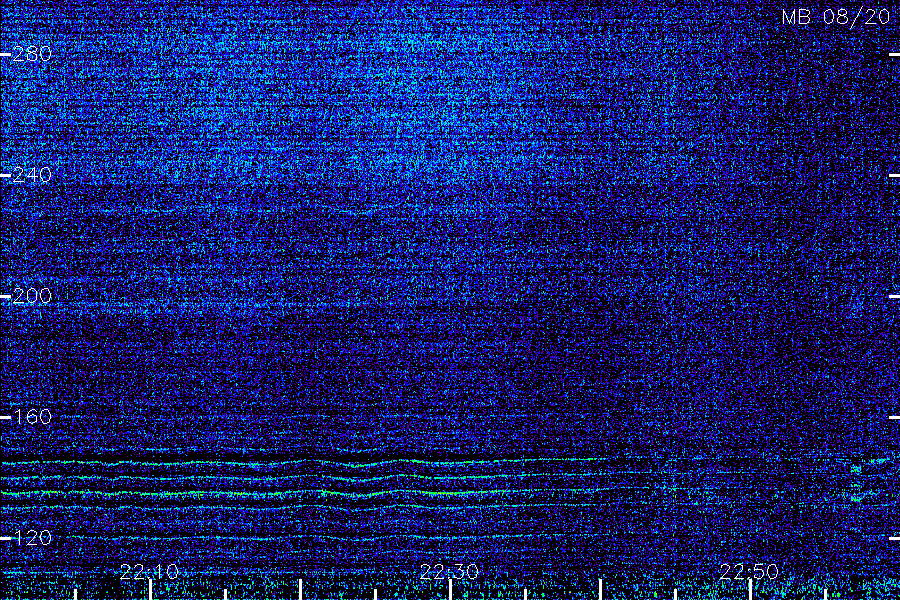Click the 280 altitude axis label
The width and height of the screenshot is (900, 600).
[32, 55]
